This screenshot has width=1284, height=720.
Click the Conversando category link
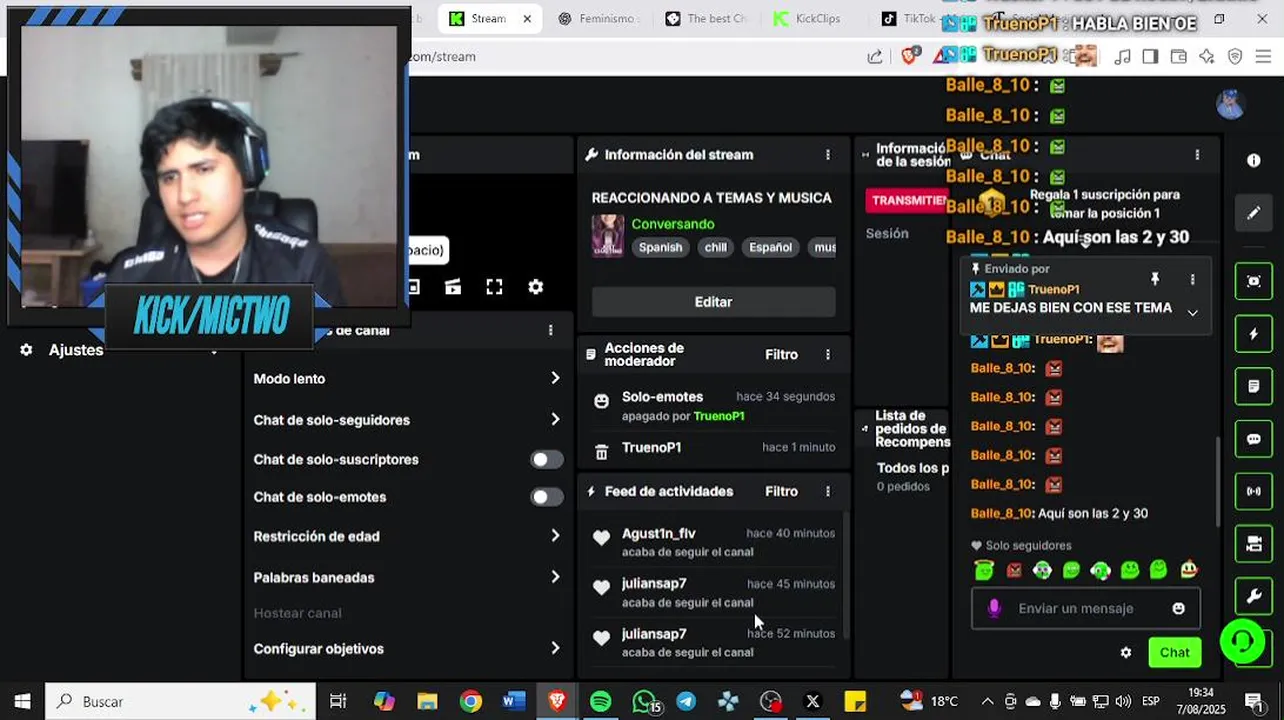click(672, 224)
